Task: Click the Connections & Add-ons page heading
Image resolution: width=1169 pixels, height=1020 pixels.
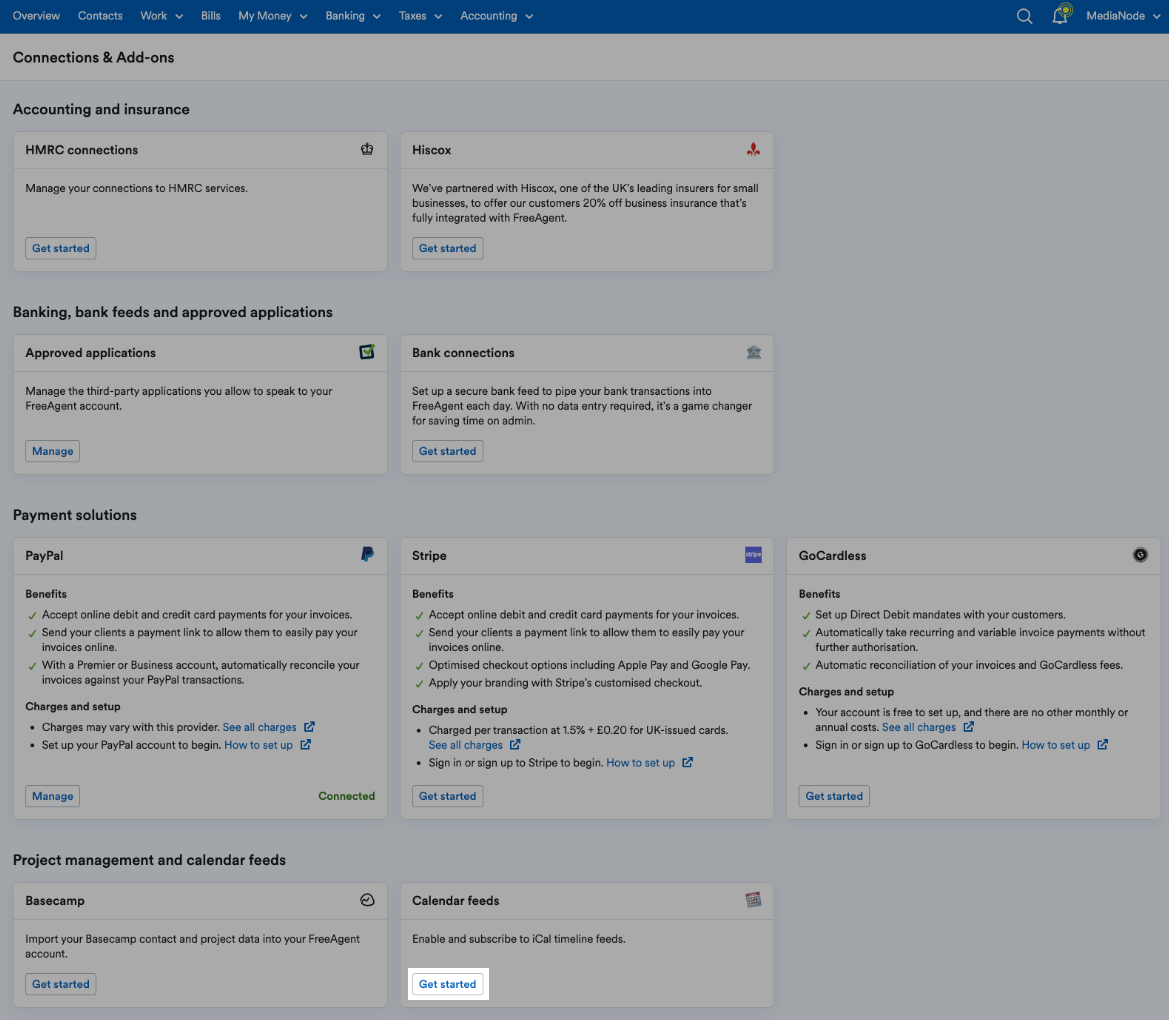Action: 93,57
